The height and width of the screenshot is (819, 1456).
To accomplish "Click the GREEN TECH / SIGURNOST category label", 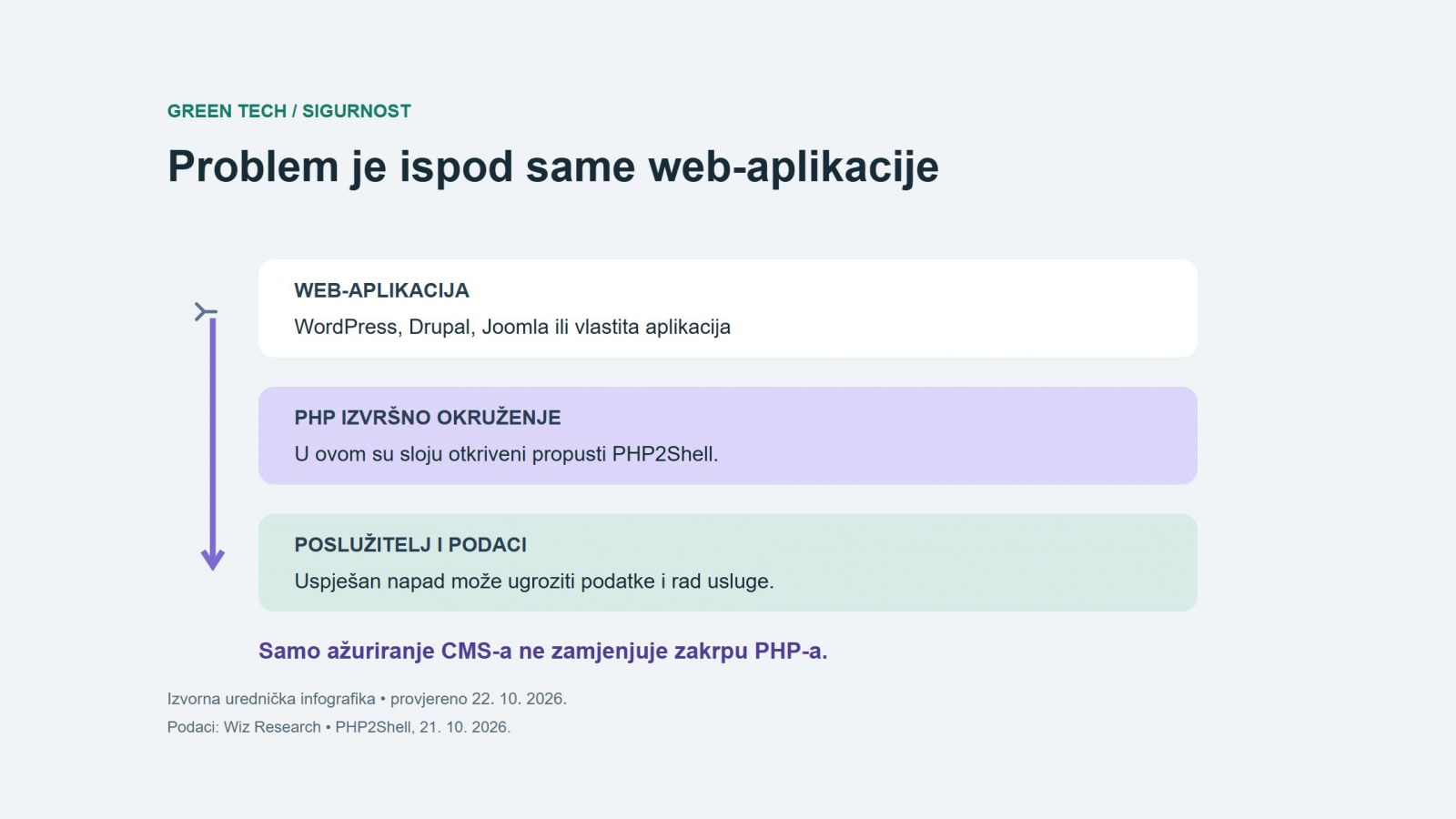I will (x=289, y=111).
